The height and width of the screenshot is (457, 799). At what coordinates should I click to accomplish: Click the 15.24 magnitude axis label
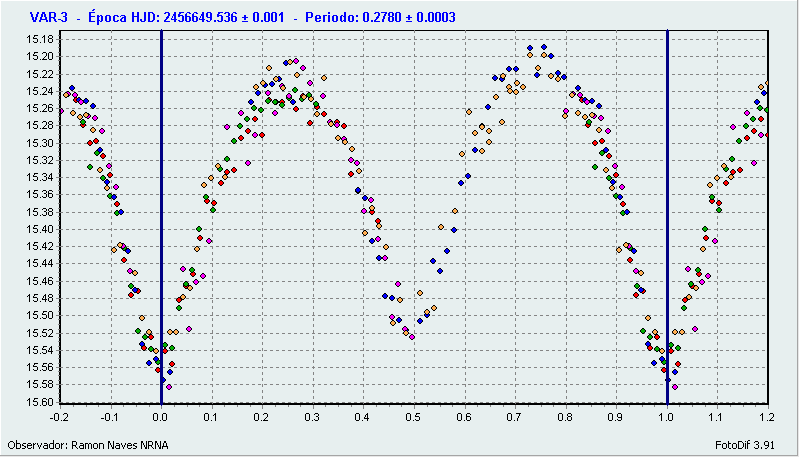point(40,91)
